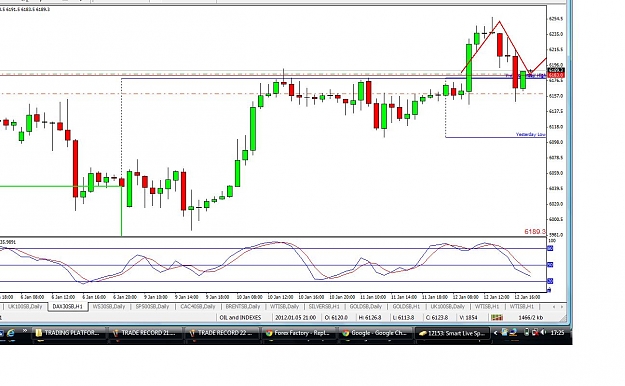Open the SPS00SB,Daily chart tab
625x386 pixels.
pos(152,306)
